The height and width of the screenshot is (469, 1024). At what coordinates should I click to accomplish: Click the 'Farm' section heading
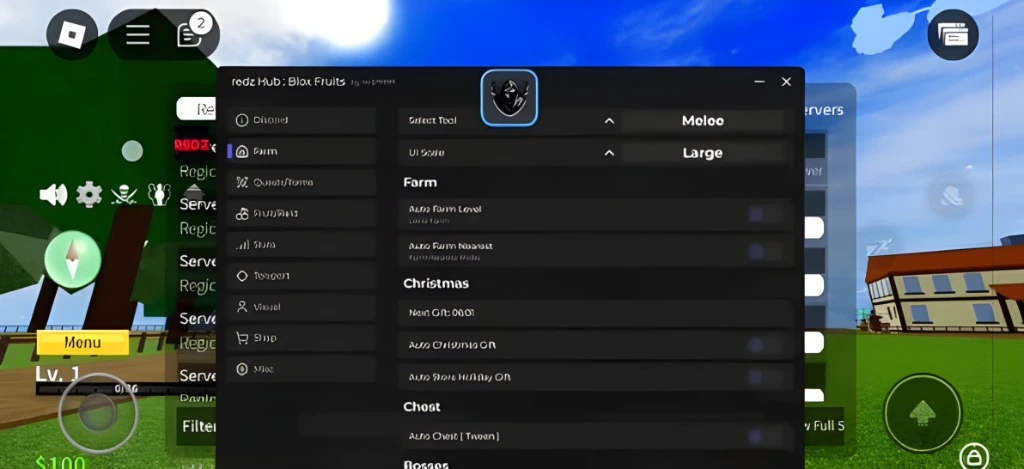(x=420, y=182)
